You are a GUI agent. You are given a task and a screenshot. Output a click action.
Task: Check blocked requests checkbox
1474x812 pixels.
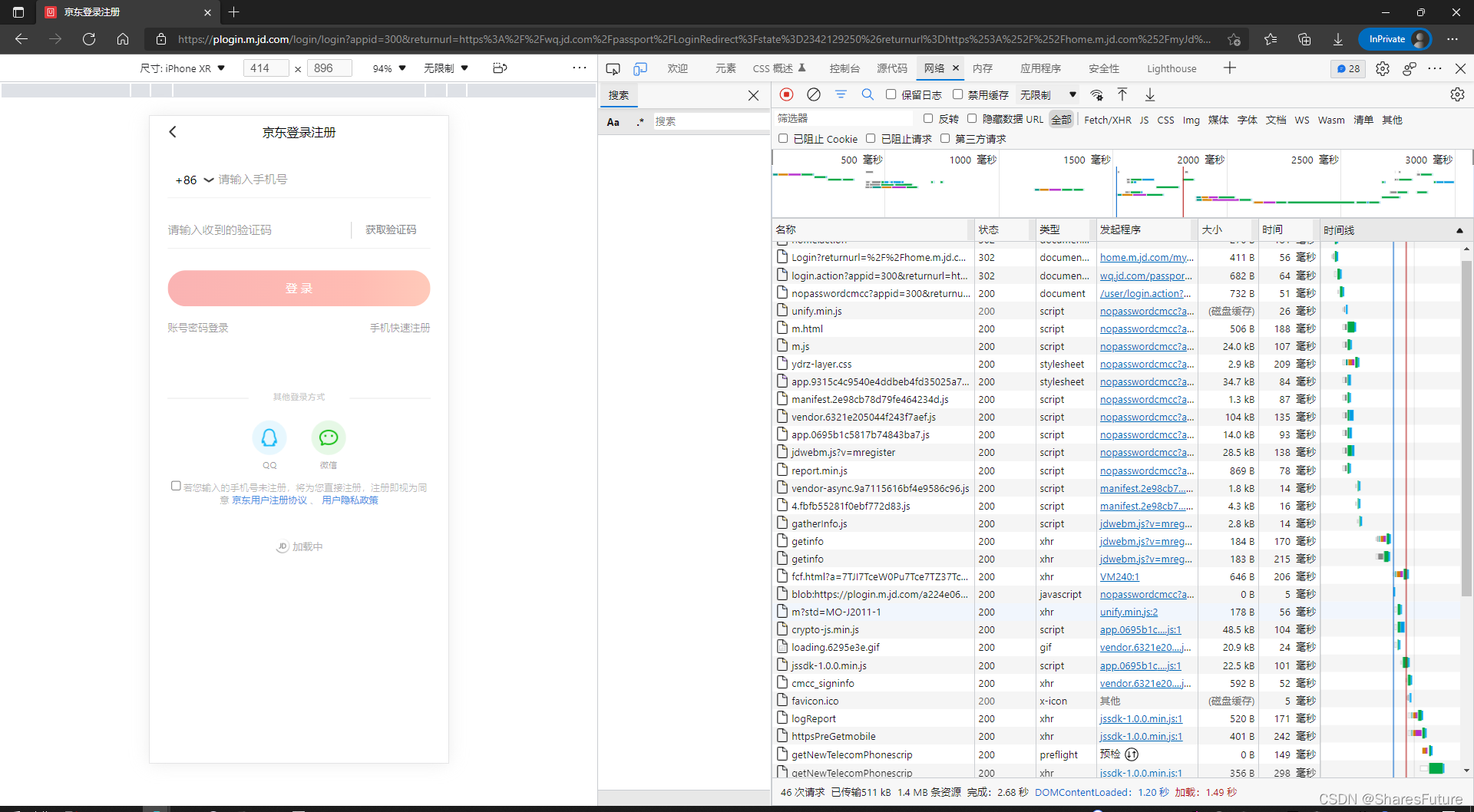[871, 138]
